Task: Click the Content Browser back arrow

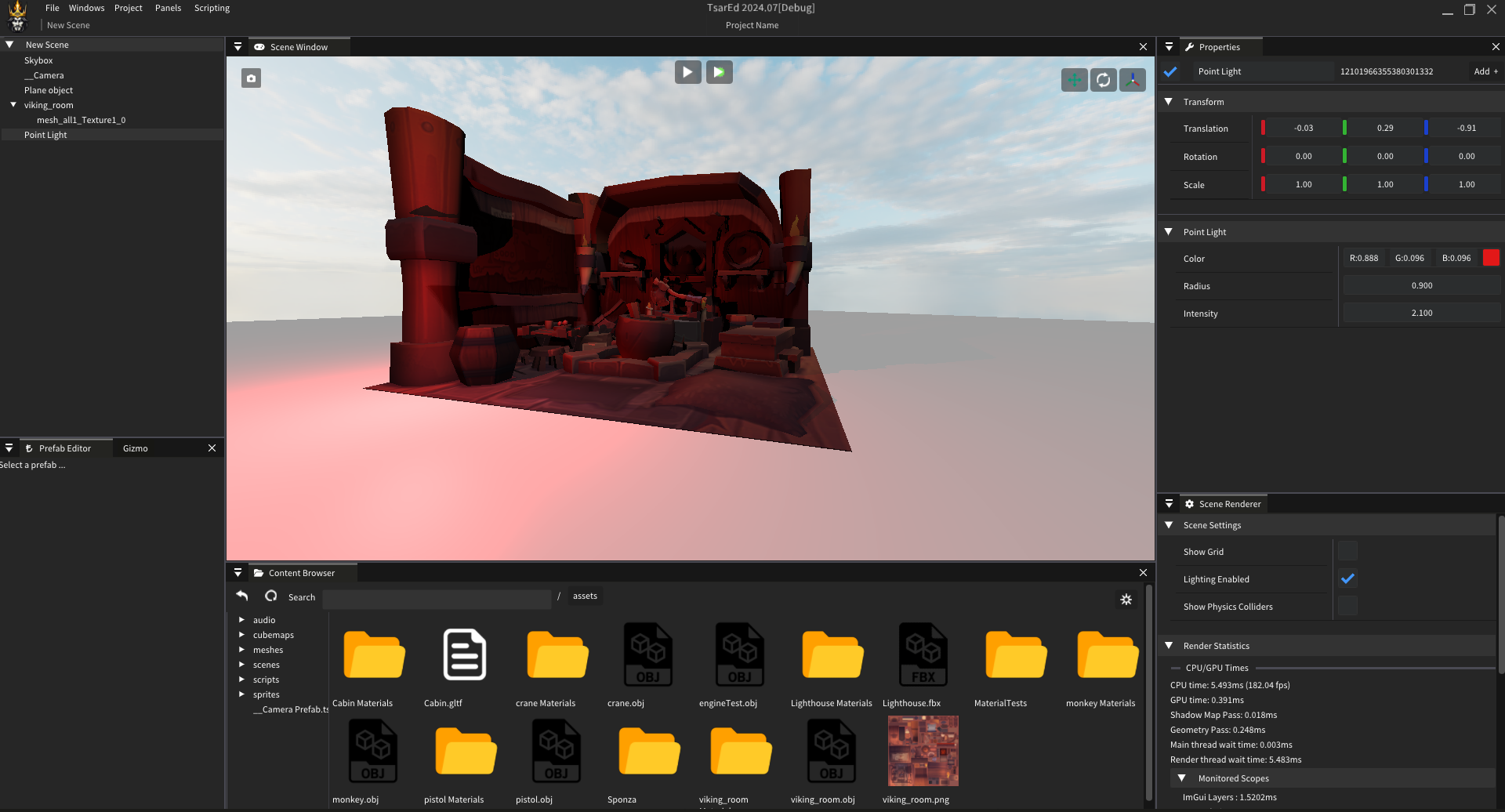Action: [242, 596]
